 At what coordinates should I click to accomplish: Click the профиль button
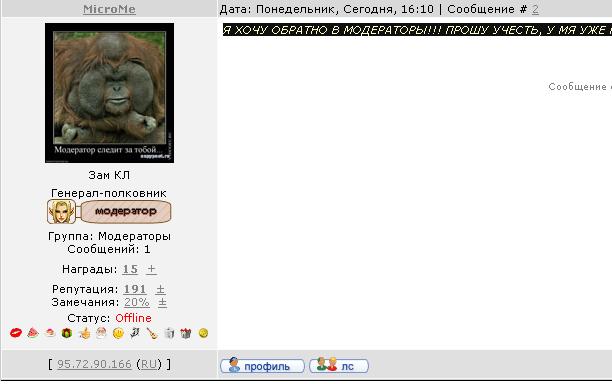click(x=262, y=366)
